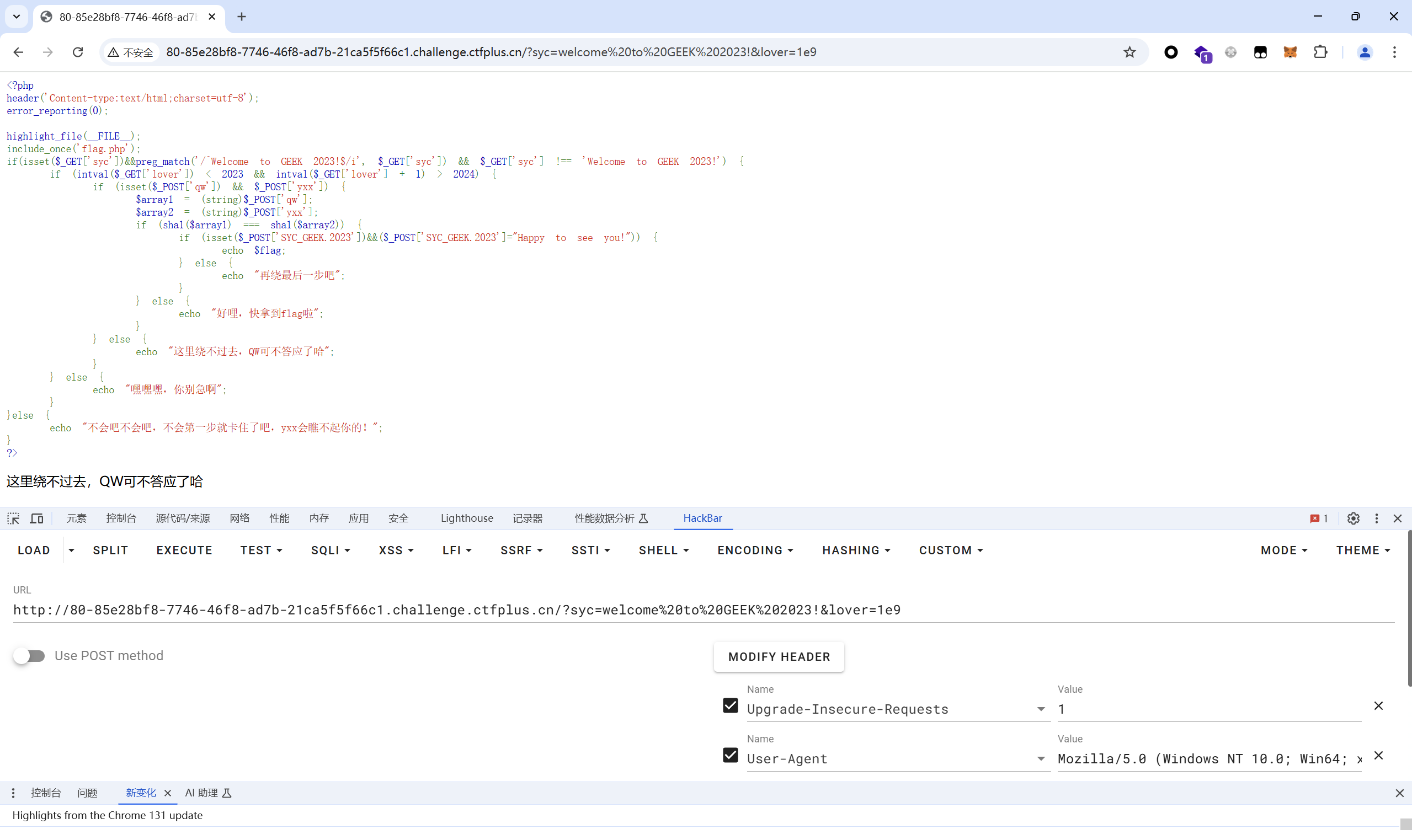Open the MODE dropdown menu
This screenshot has height=840, width=1412.
(x=1284, y=550)
